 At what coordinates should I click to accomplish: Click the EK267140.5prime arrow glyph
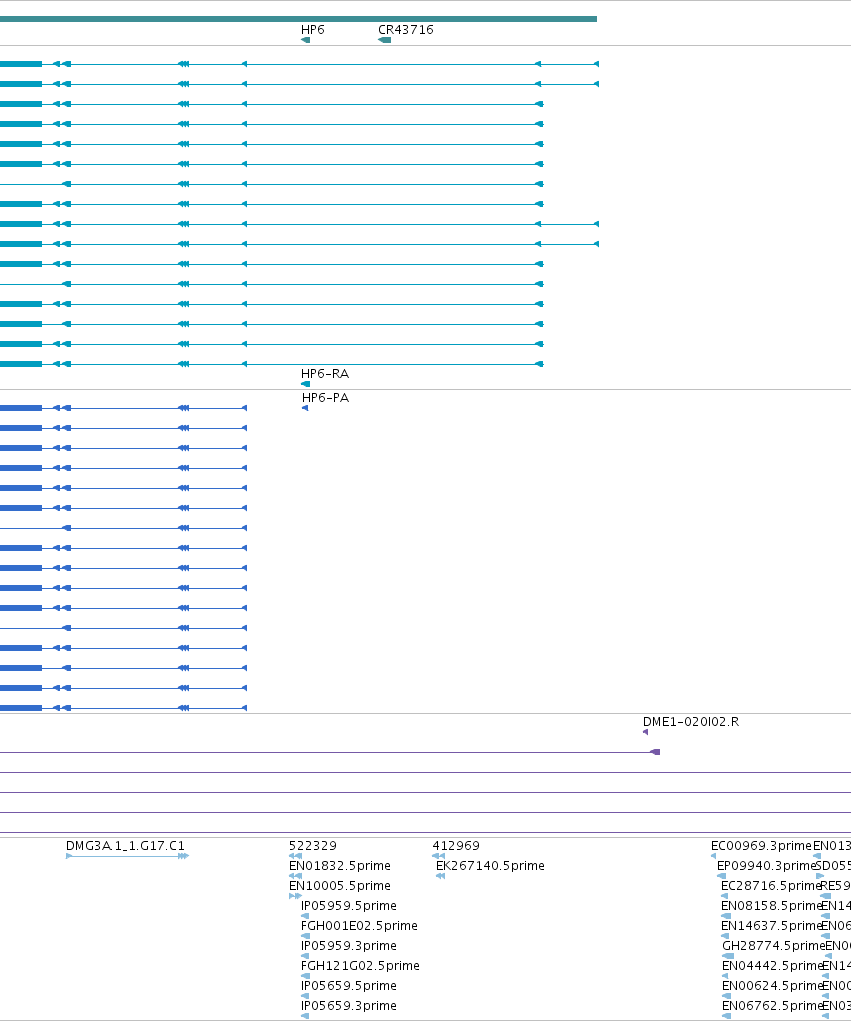click(x=441, y=876)
